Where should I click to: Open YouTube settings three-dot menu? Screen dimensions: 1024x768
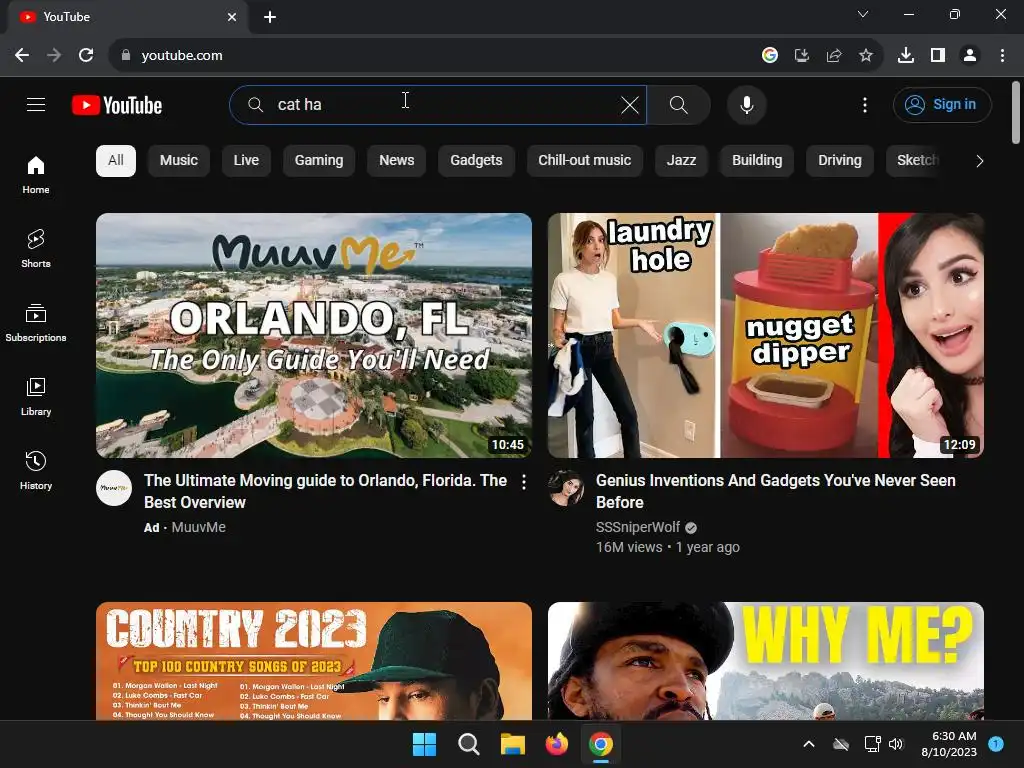pos(865,105)
